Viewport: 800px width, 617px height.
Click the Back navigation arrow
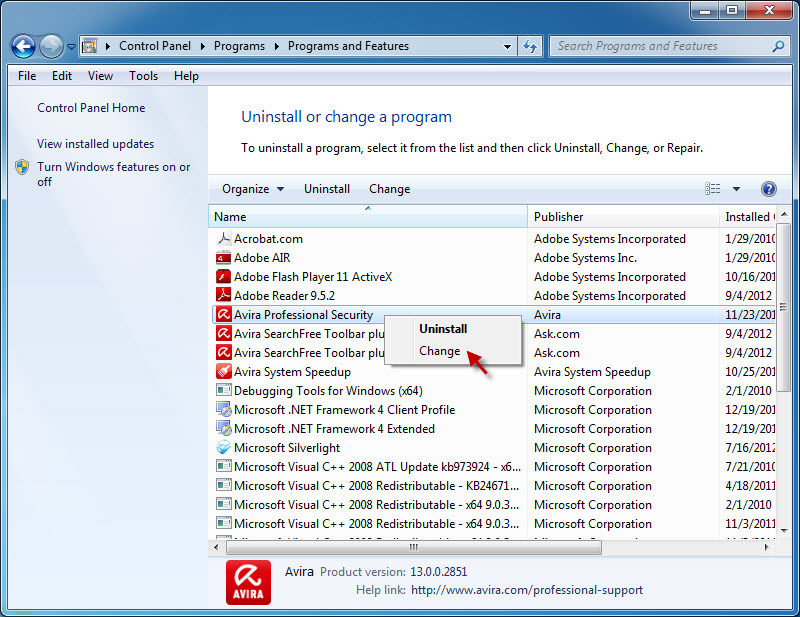23,47
